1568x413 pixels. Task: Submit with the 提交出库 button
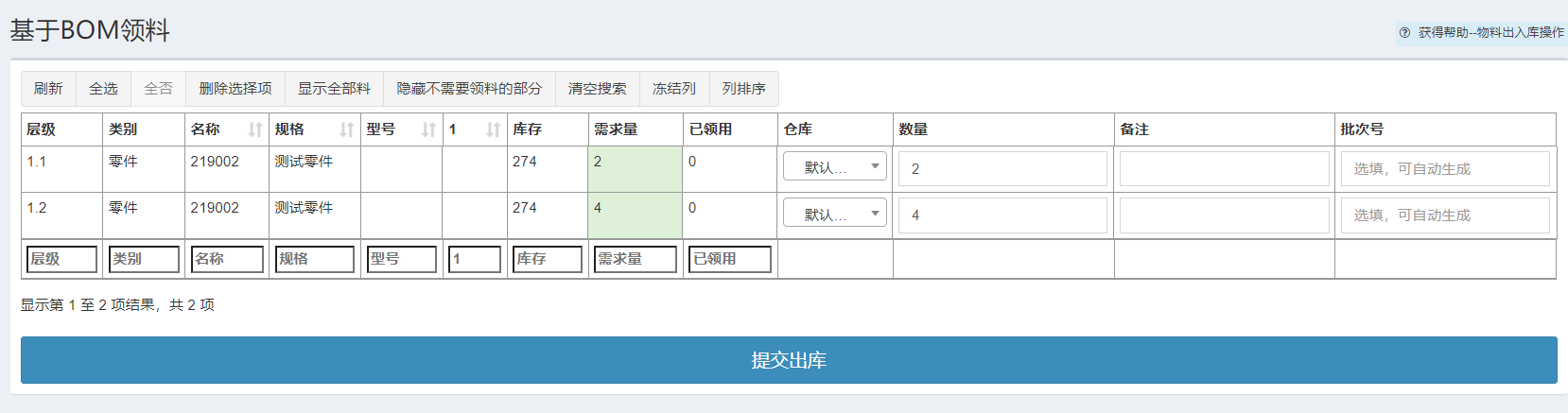[x=789, y=360]
